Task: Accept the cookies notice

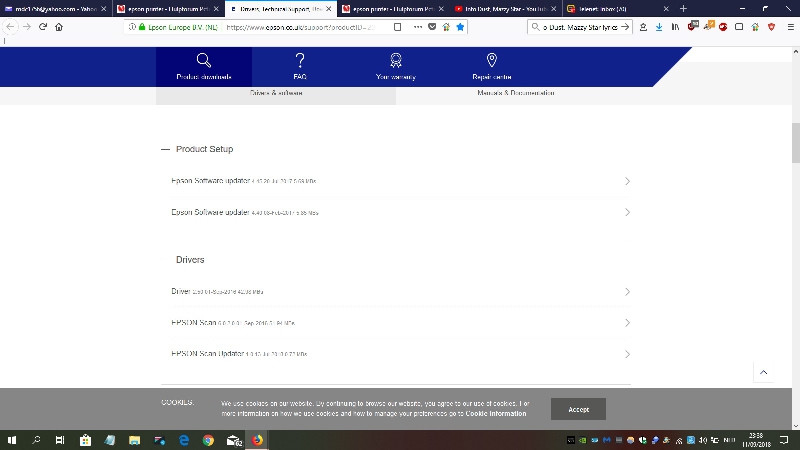Action: (578, 409)
